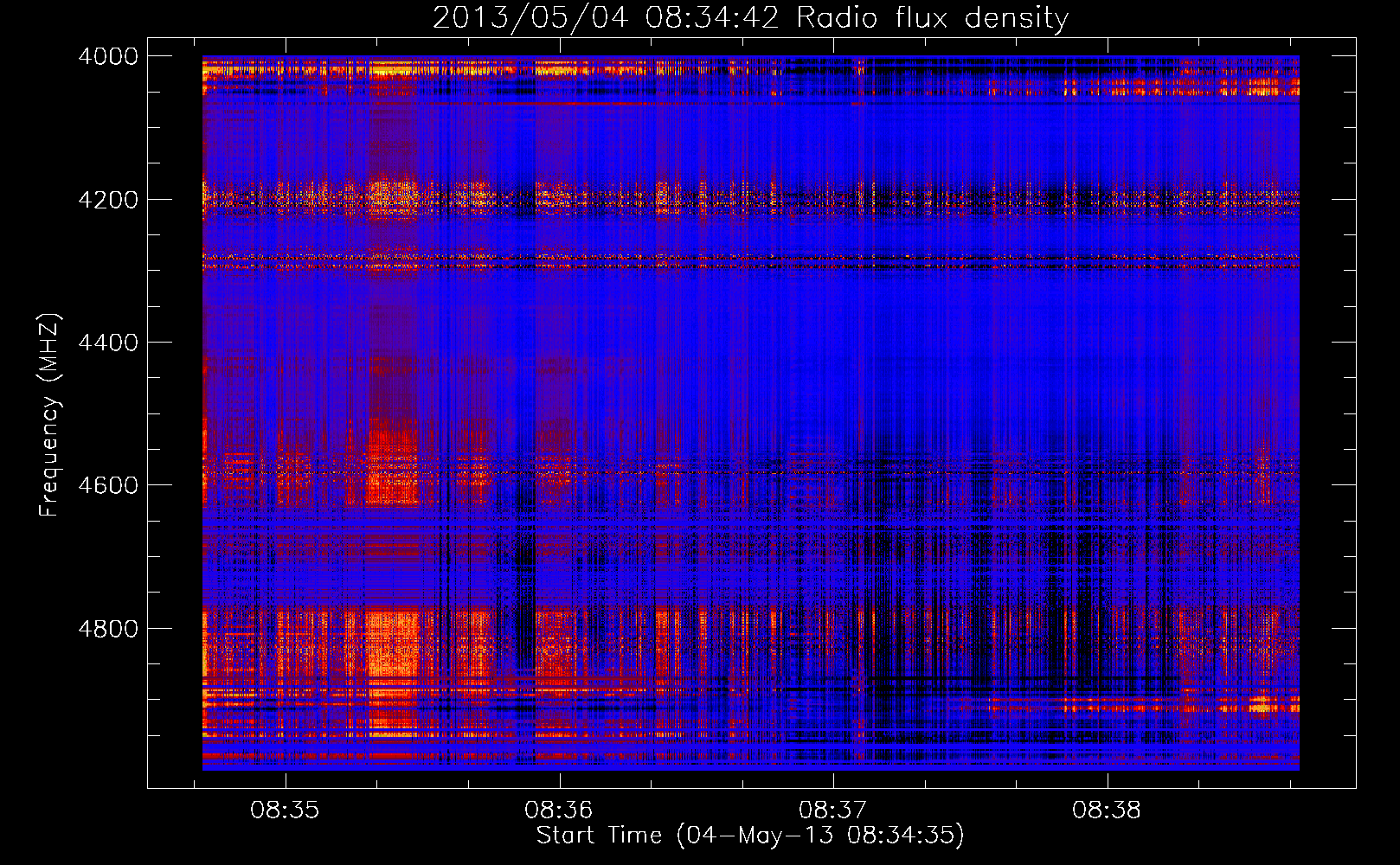Screen dimensions: 1400x865
Task: Click the 4600 frequency tick label
Action: point(108,485)
